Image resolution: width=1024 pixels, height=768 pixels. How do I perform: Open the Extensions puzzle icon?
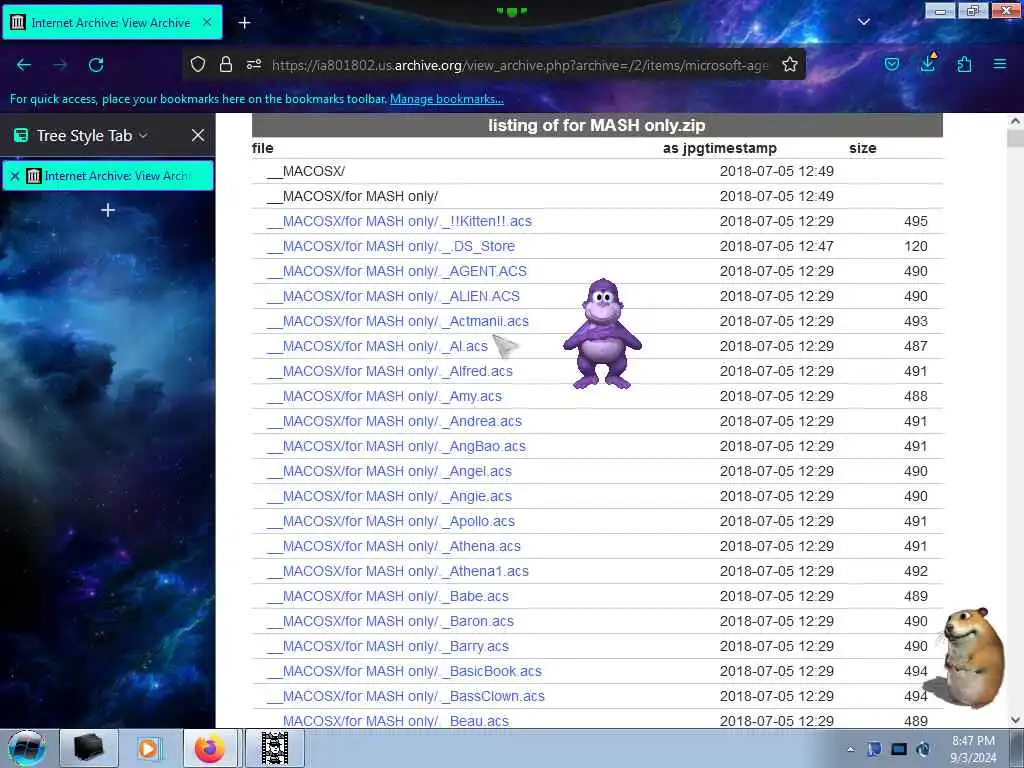tap(964, 64)
